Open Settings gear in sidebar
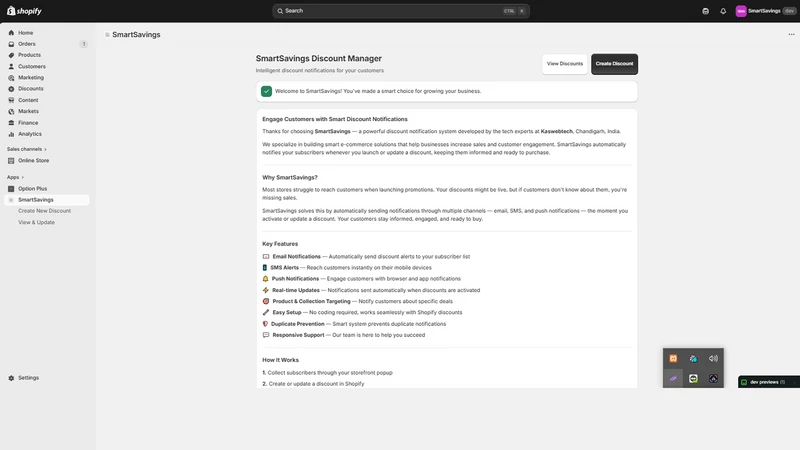Viewport: 800px width, 450px height. [x=11, y=378]
